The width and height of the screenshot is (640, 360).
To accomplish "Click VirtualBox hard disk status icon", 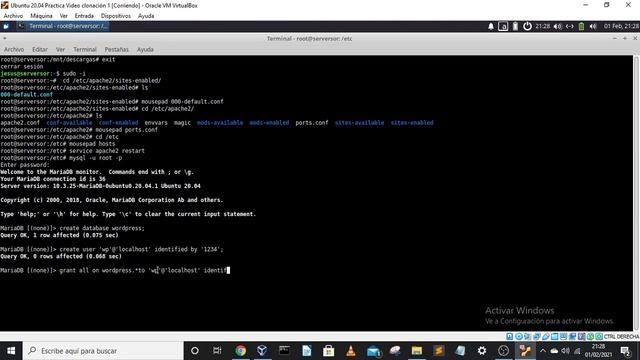I will pyautogui.click(x=510, y=337).
